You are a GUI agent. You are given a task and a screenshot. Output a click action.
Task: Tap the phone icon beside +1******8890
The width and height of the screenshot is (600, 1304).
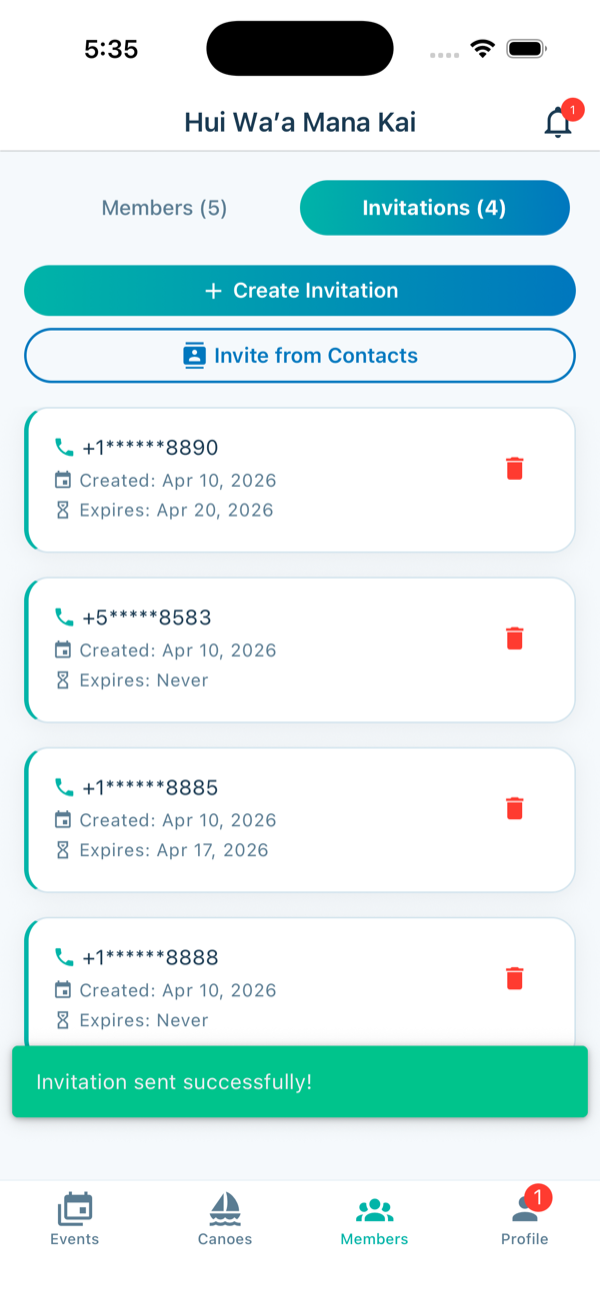(x=64, y=447)
